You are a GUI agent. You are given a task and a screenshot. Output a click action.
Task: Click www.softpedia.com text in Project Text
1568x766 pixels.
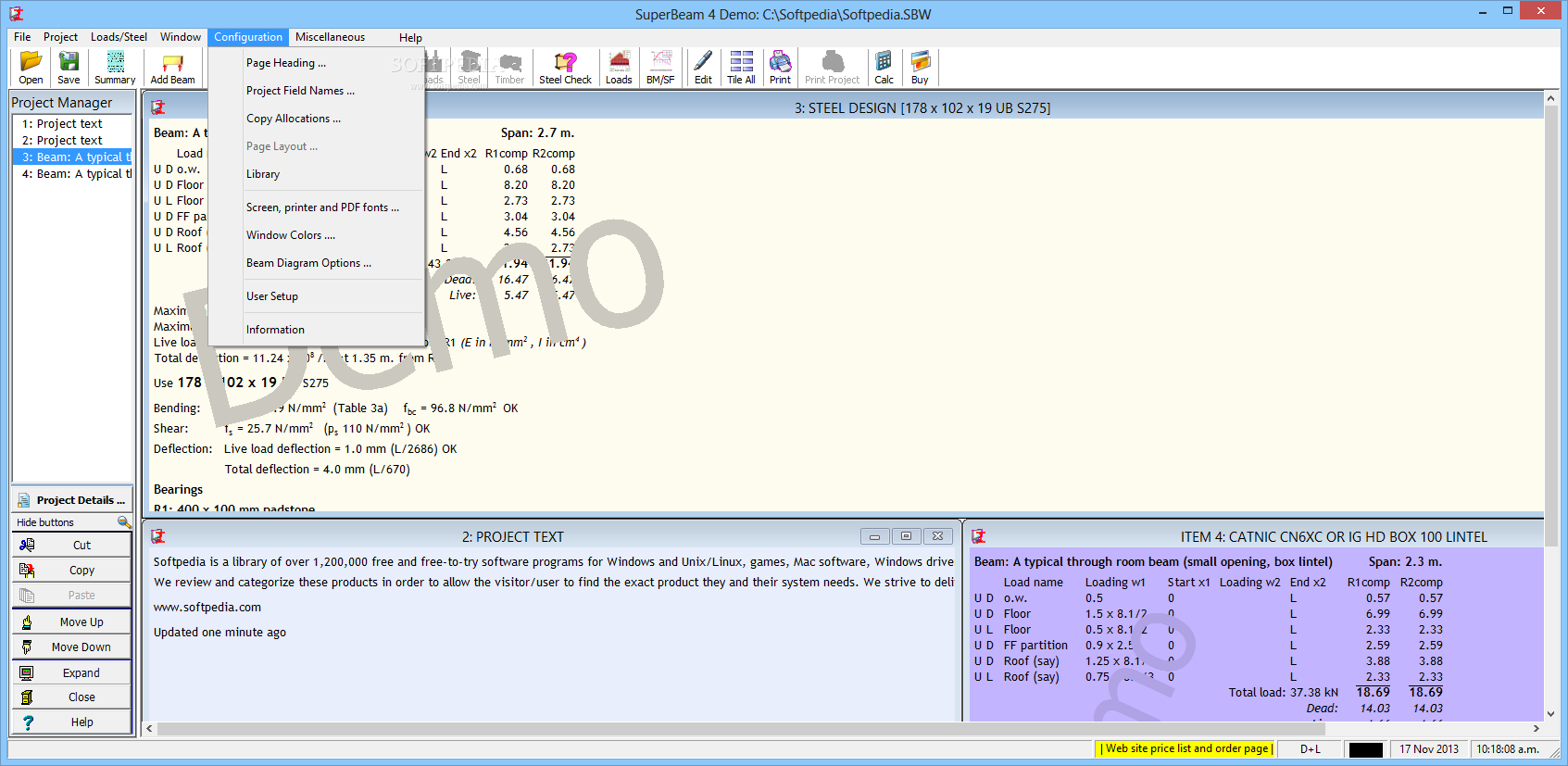207,608
